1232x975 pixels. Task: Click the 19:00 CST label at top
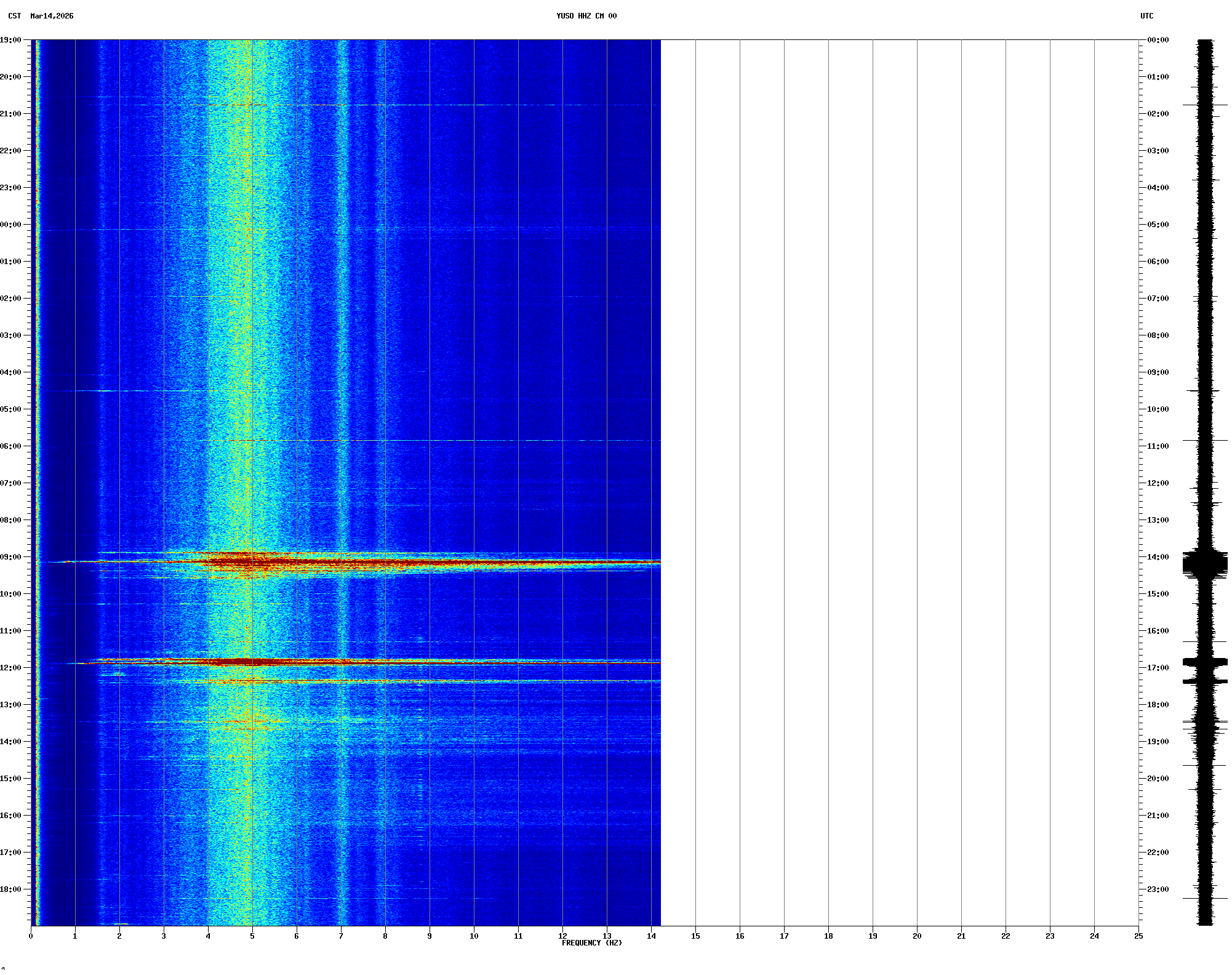(x=10, y=40)
